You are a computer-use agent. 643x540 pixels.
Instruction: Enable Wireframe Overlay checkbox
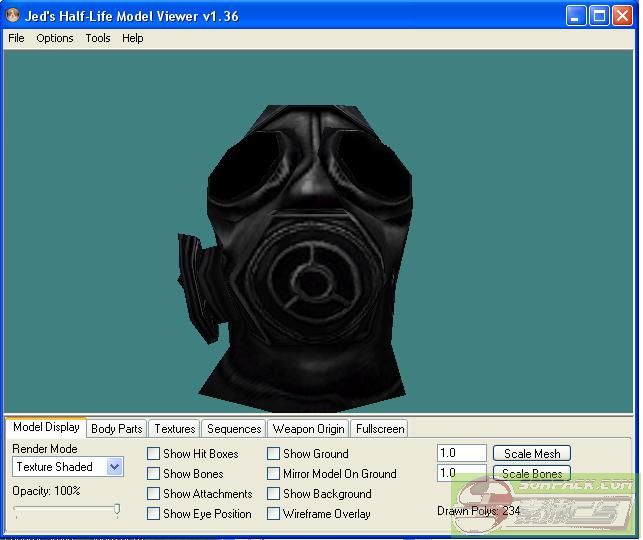click(274, 514)
